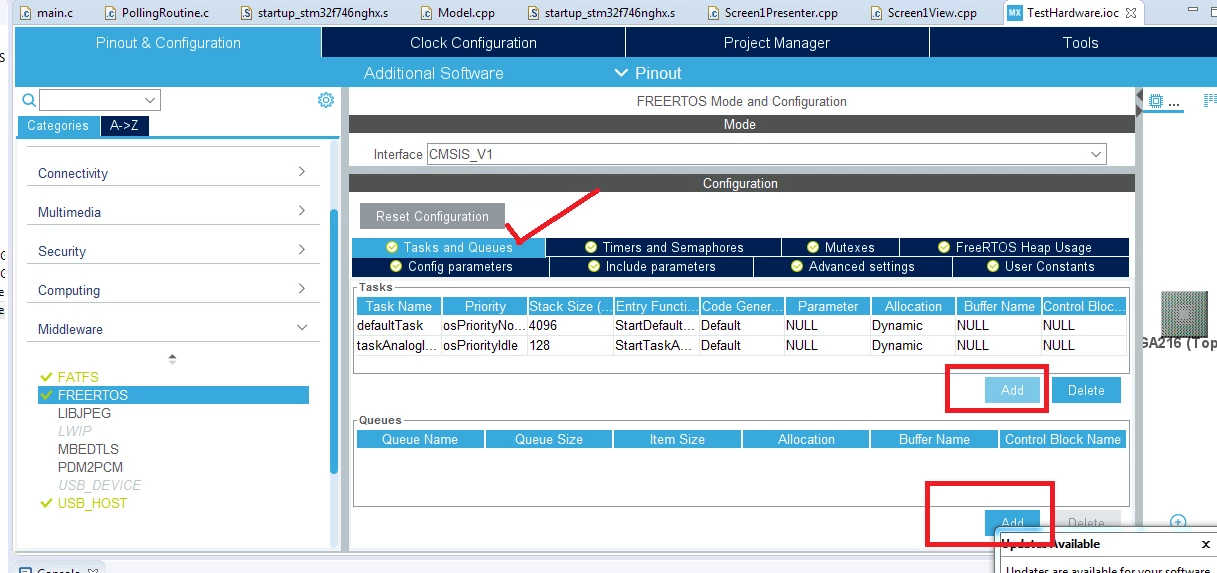Open the Tools tab
Image resolution: width=1217 pixels, height=573 pixels.
click(x=1080, y=43)
